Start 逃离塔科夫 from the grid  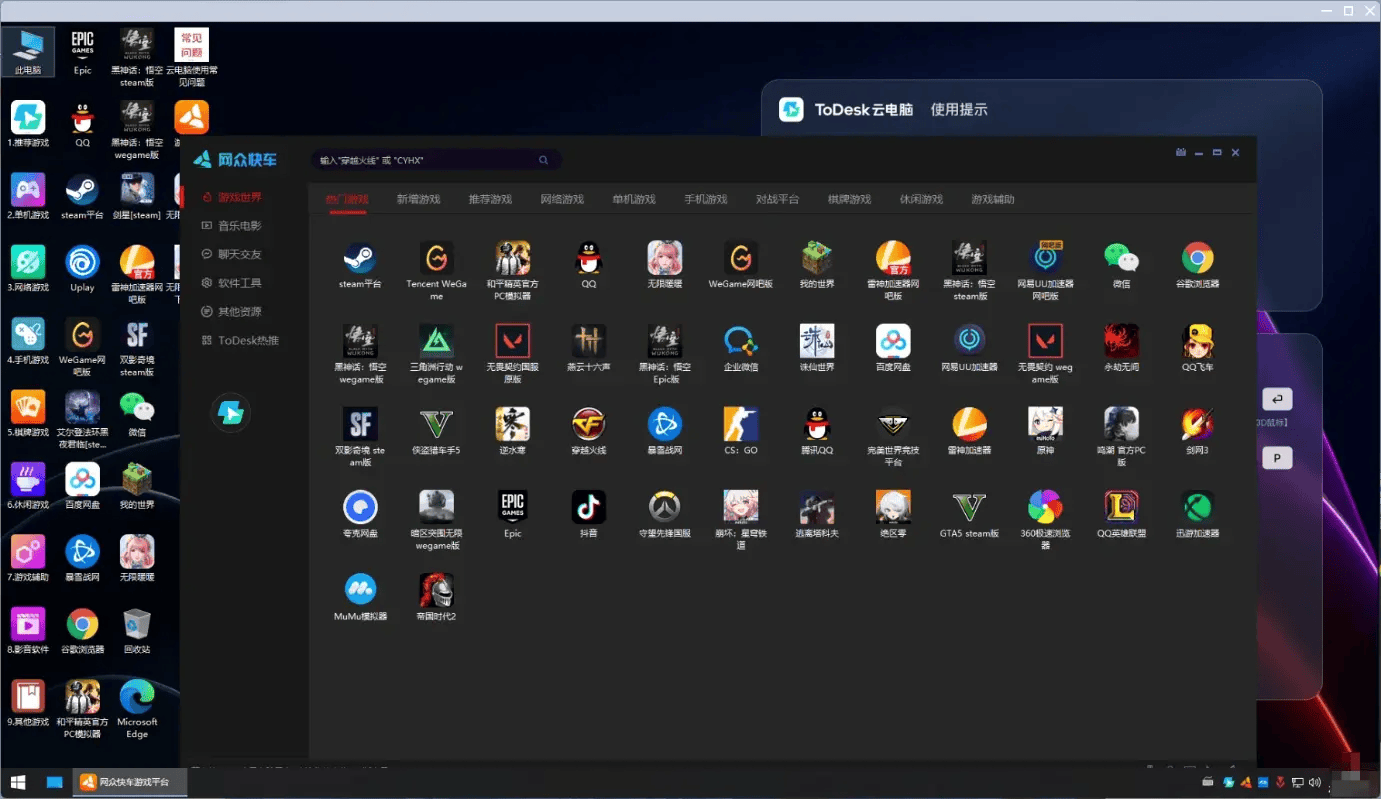click(816, 508)
